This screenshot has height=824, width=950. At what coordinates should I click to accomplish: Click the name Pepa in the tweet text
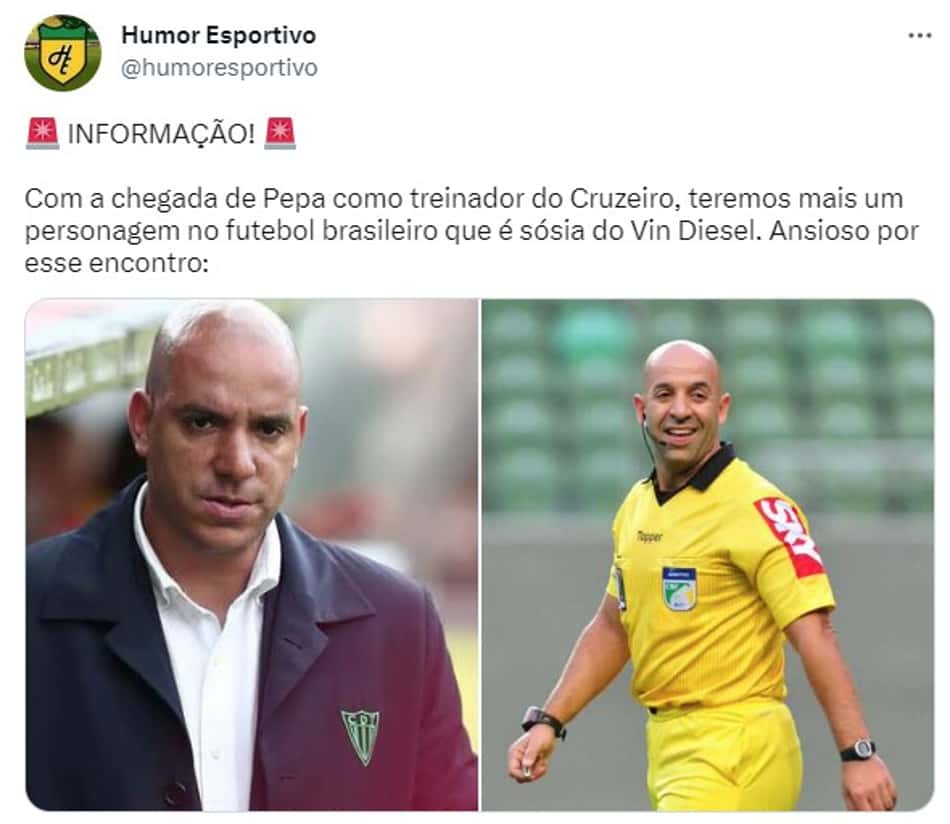click(294, 199)
